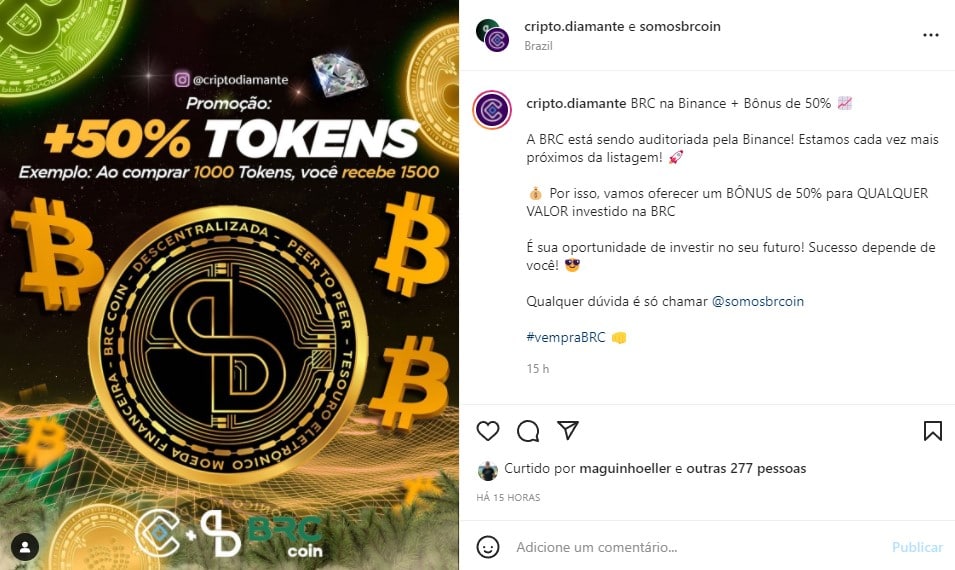Open maguinhoeller's small avatar in likes row
Image resolution: width=955 pixels, height=570 pixels.
488,470
